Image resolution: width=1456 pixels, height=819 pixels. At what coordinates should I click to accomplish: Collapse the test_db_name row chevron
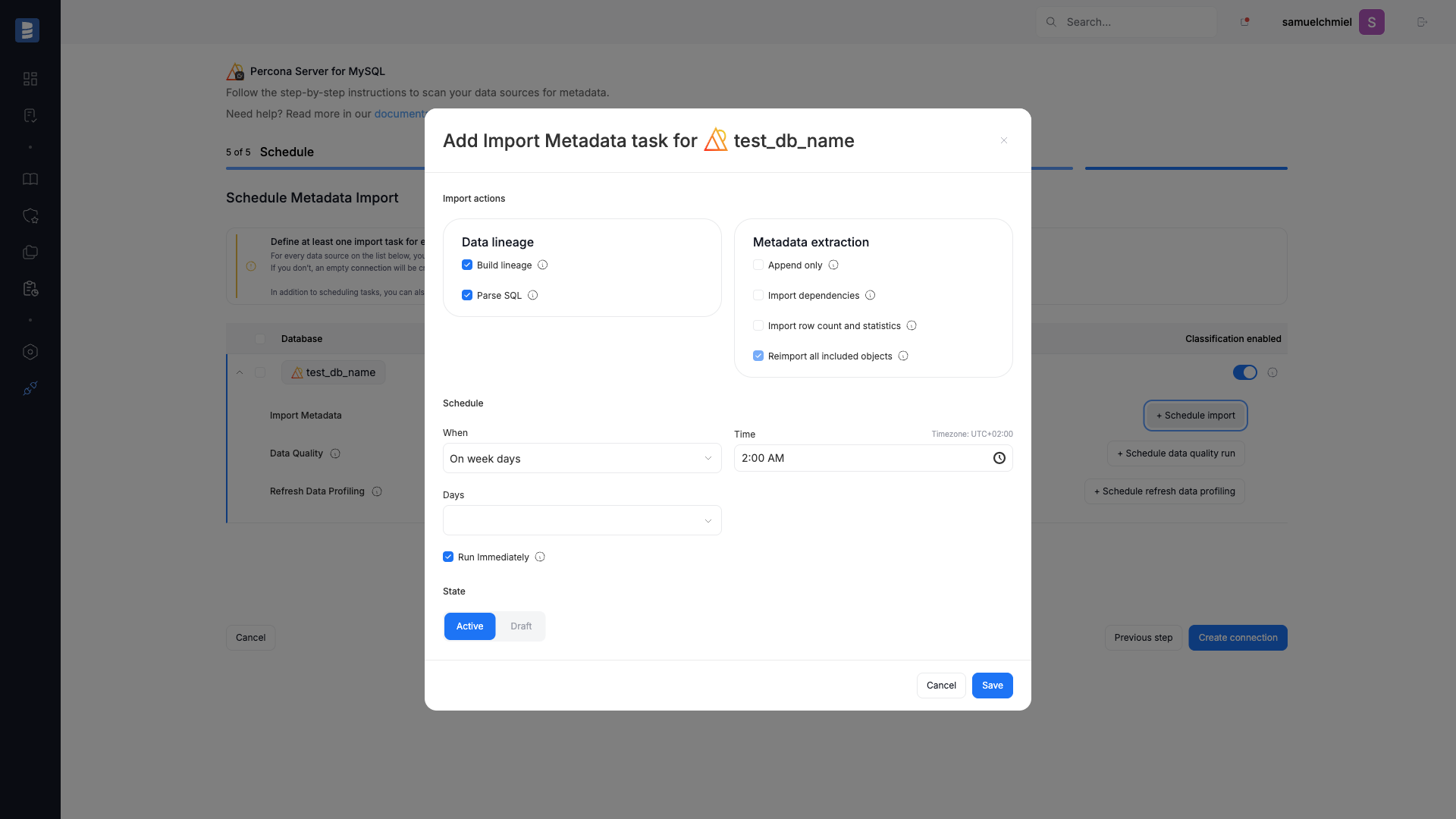(x=240, y=372)
